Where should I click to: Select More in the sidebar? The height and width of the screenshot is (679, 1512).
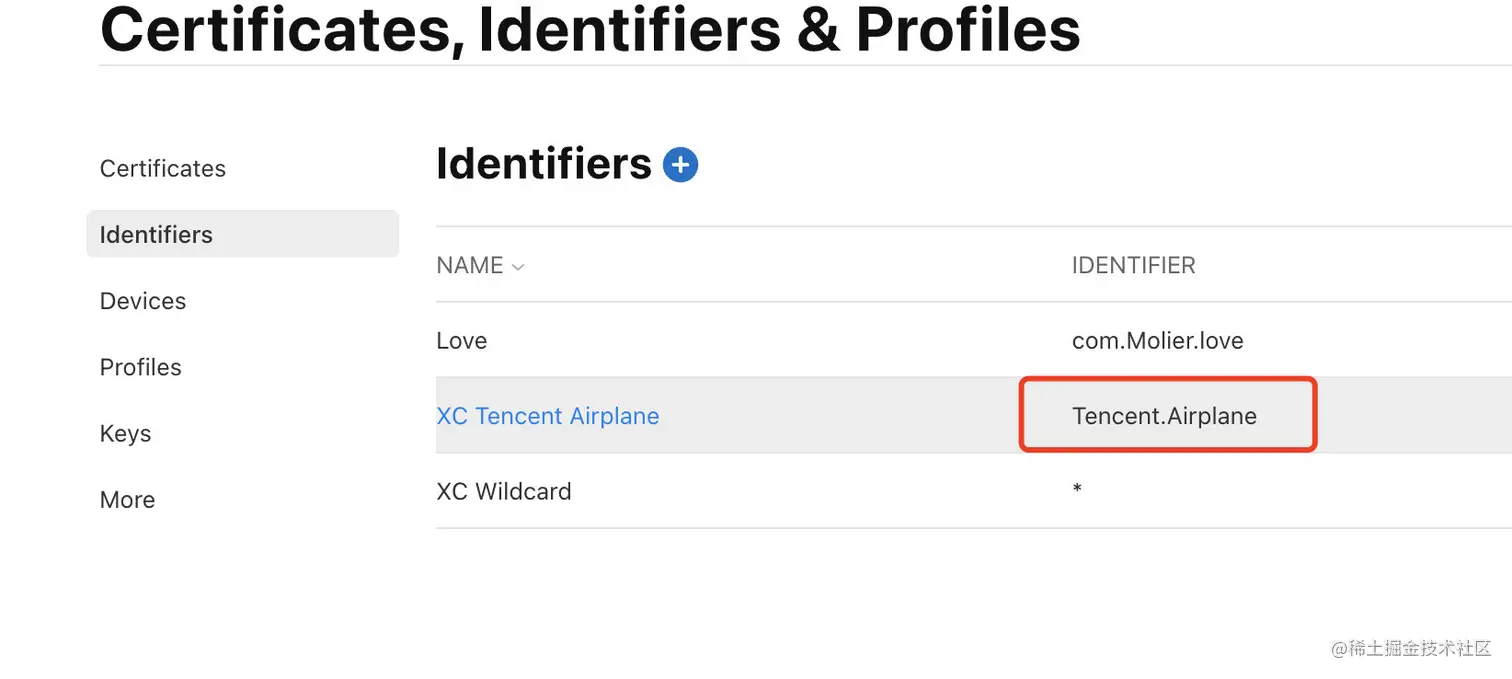[128, 500]
